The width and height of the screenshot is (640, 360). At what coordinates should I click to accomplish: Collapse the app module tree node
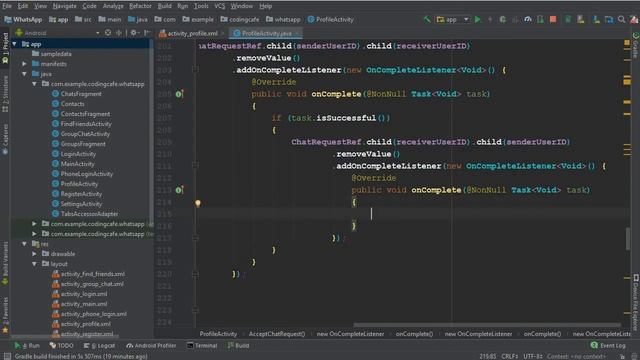pyautogui.click(x=15, y=44)
